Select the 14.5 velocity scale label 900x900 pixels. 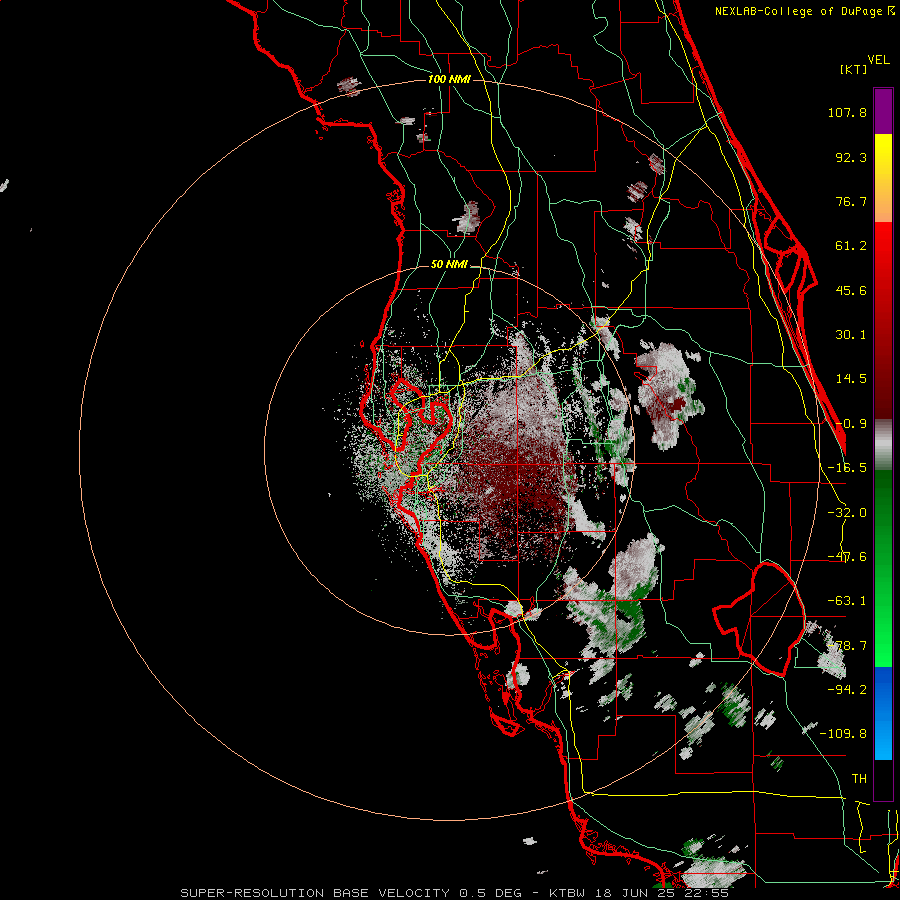[851, 379]
